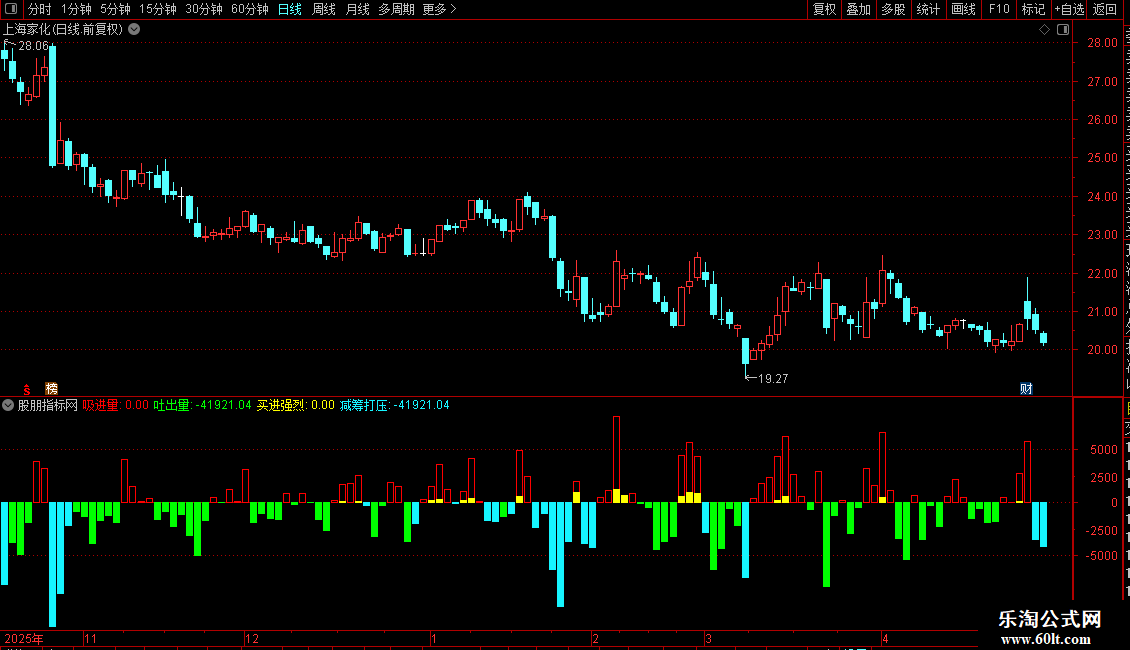Click the 20.00 price axis label
The width and height of the screenshot is (1130, 650).
tap(1102, 350)
